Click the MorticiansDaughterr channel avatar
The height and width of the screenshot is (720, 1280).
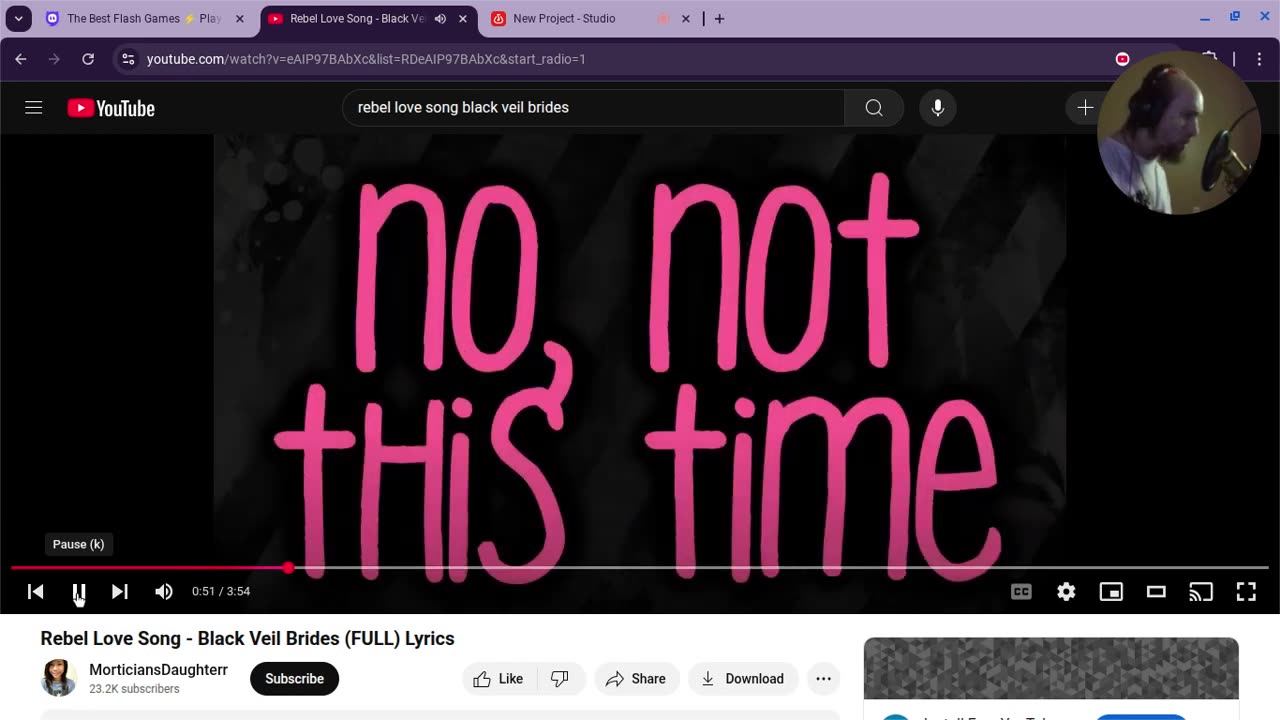[x=59, y=678]
